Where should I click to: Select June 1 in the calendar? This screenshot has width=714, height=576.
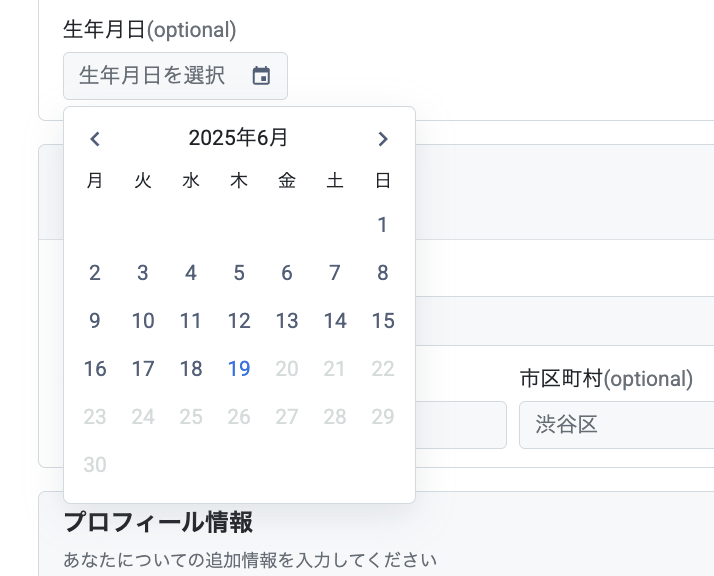point(382,224)
